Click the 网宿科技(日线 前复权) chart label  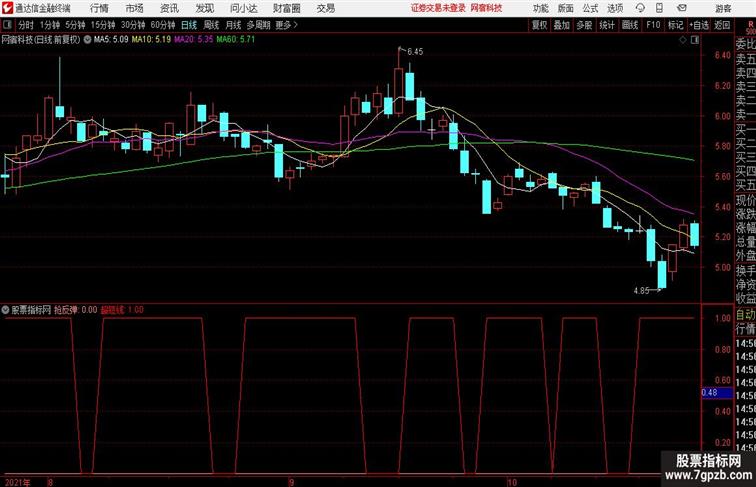pos(40,40)
